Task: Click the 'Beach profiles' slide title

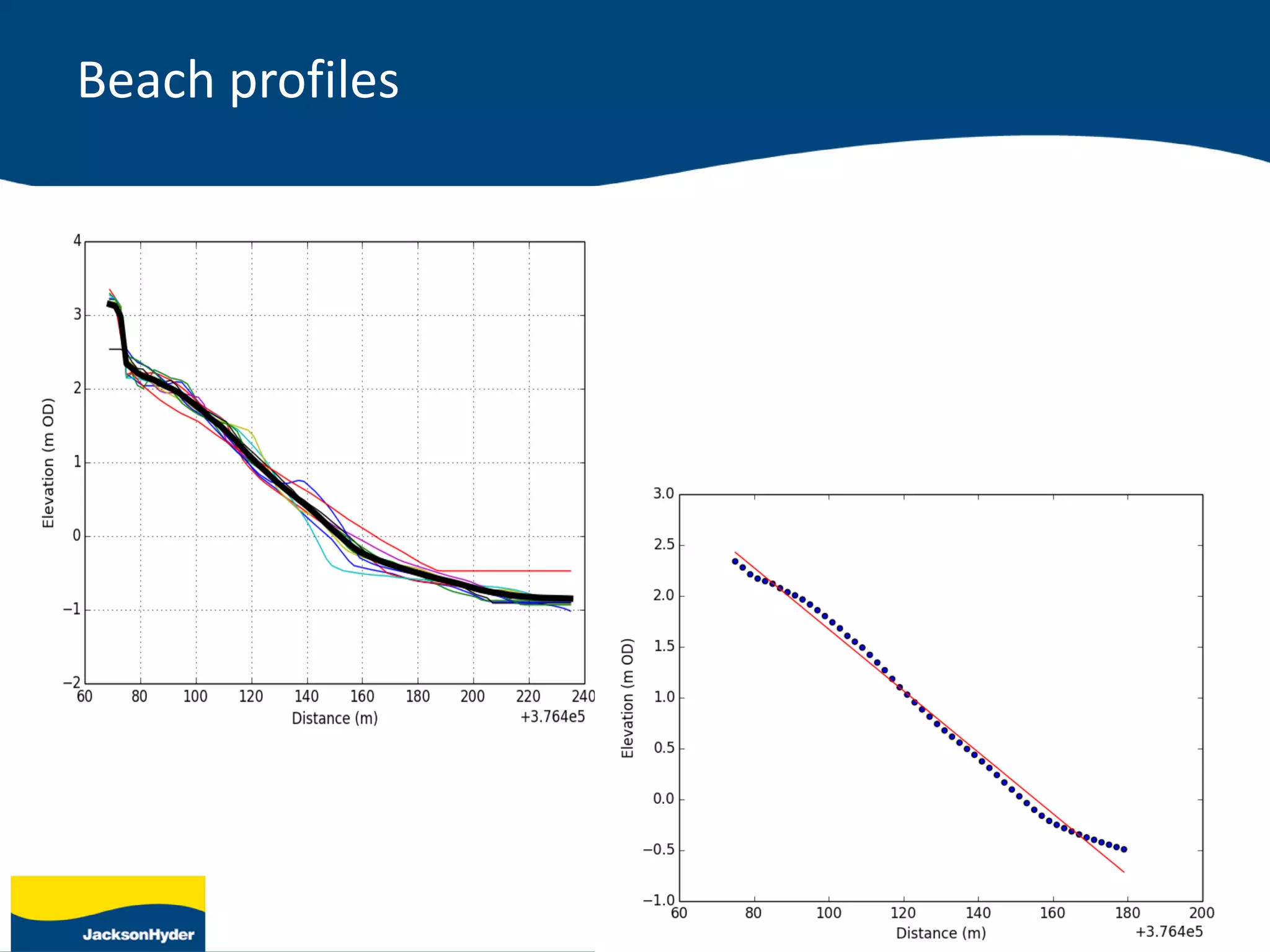Action: [x=238, y=81]
